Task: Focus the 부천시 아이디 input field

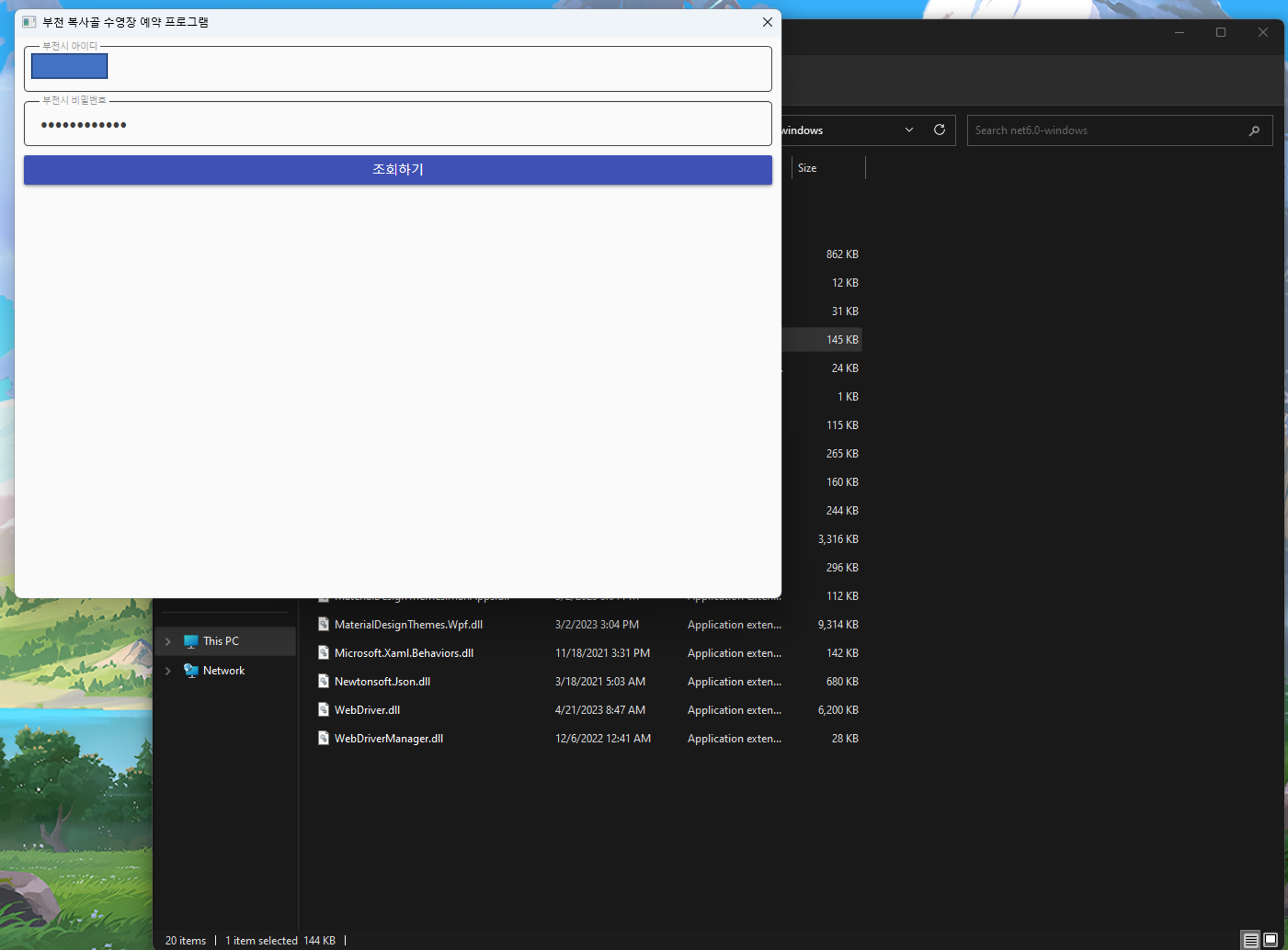Action: pos(397,69)
